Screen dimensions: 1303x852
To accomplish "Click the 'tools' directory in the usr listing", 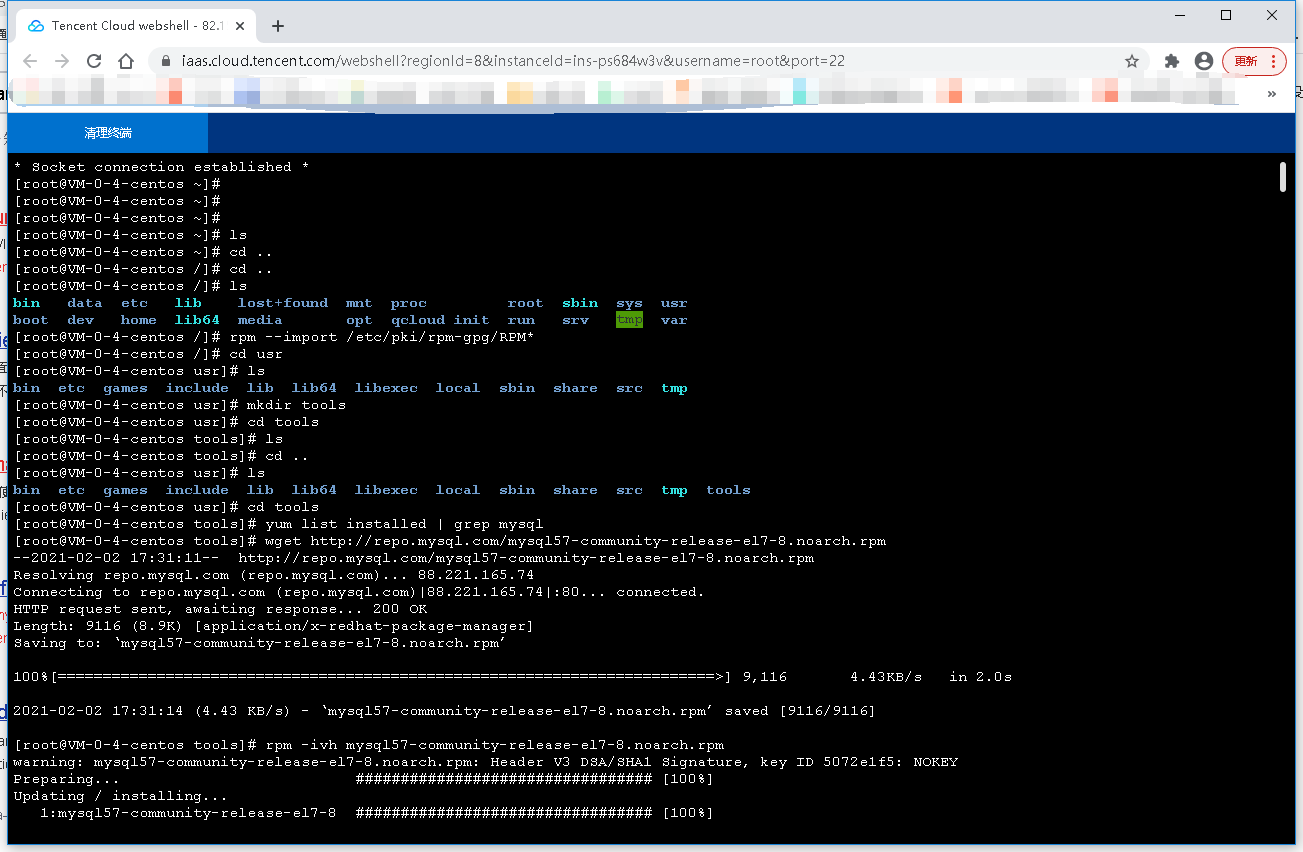I will point(728,490).
